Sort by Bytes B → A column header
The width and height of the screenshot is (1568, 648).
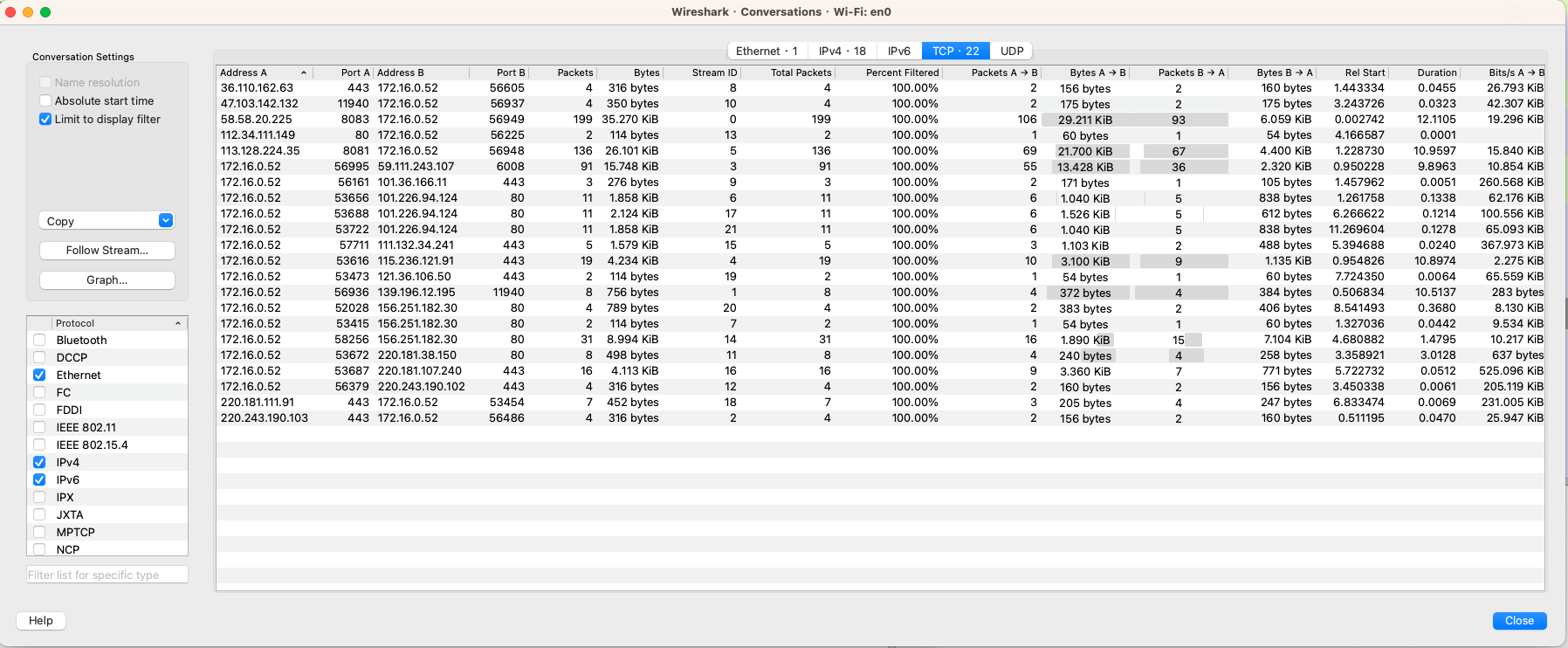(1273, 72)
